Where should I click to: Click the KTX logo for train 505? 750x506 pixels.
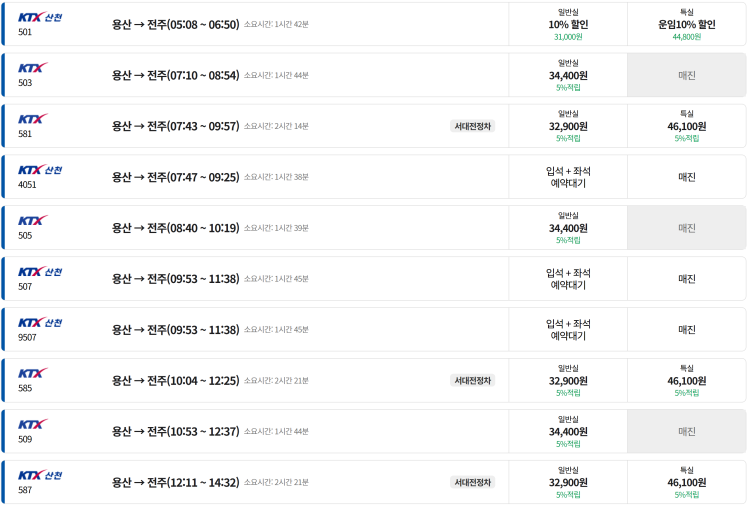[33, 221]
